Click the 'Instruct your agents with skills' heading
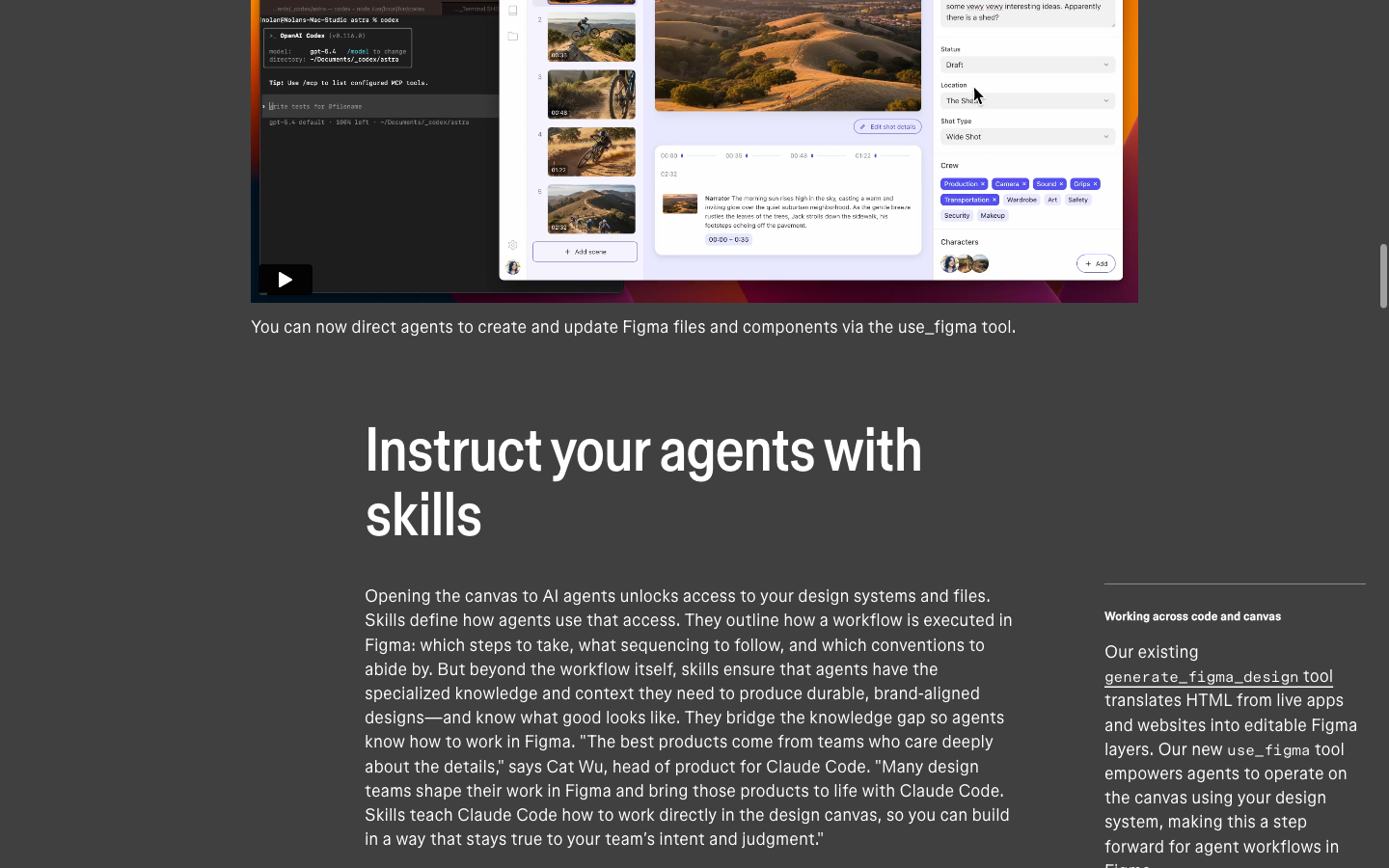The image size is (1389, 868). click(643, 482)
